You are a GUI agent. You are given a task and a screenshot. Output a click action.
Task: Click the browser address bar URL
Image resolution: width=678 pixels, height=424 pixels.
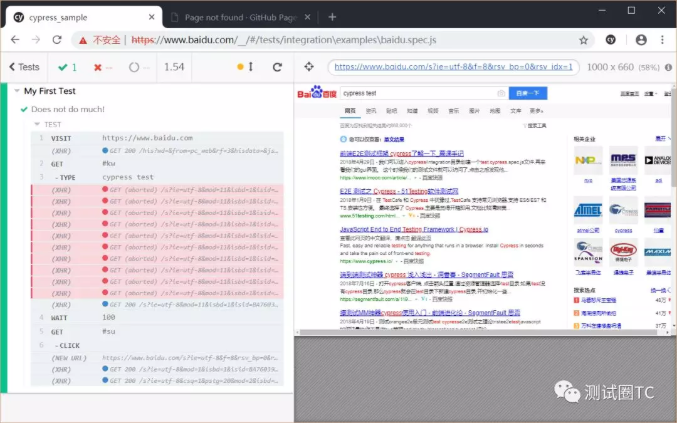pyautogui.click(x=284, y=40)
